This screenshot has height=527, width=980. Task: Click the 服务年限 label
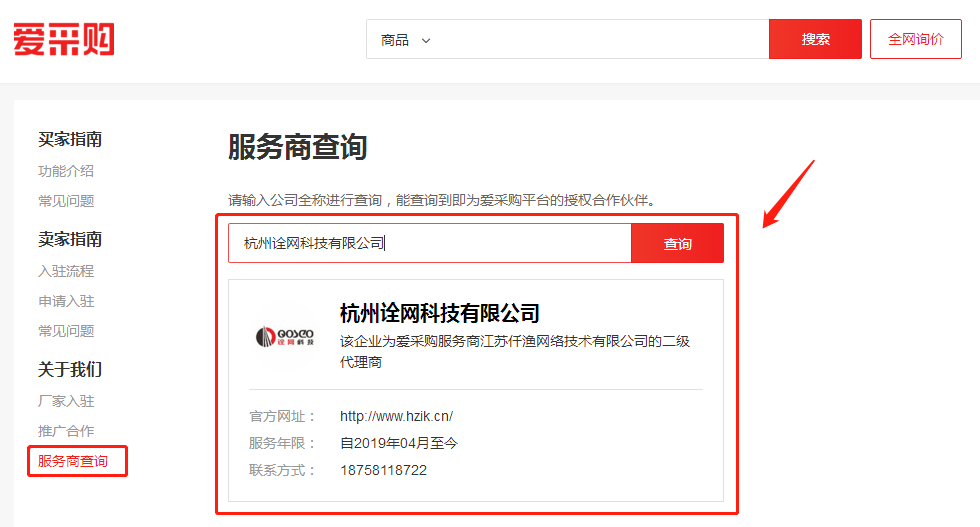(x=282, y=443)
